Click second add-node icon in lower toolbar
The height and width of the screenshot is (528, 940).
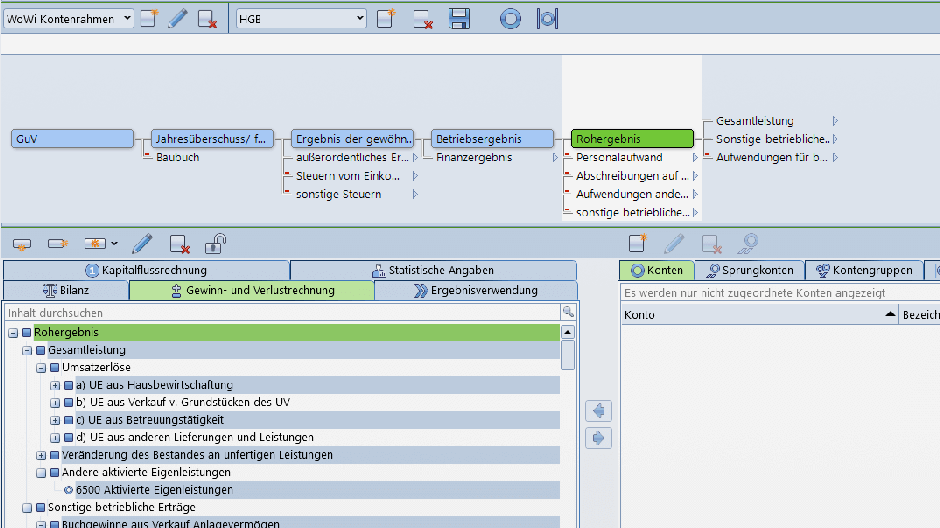coord(58,244)
